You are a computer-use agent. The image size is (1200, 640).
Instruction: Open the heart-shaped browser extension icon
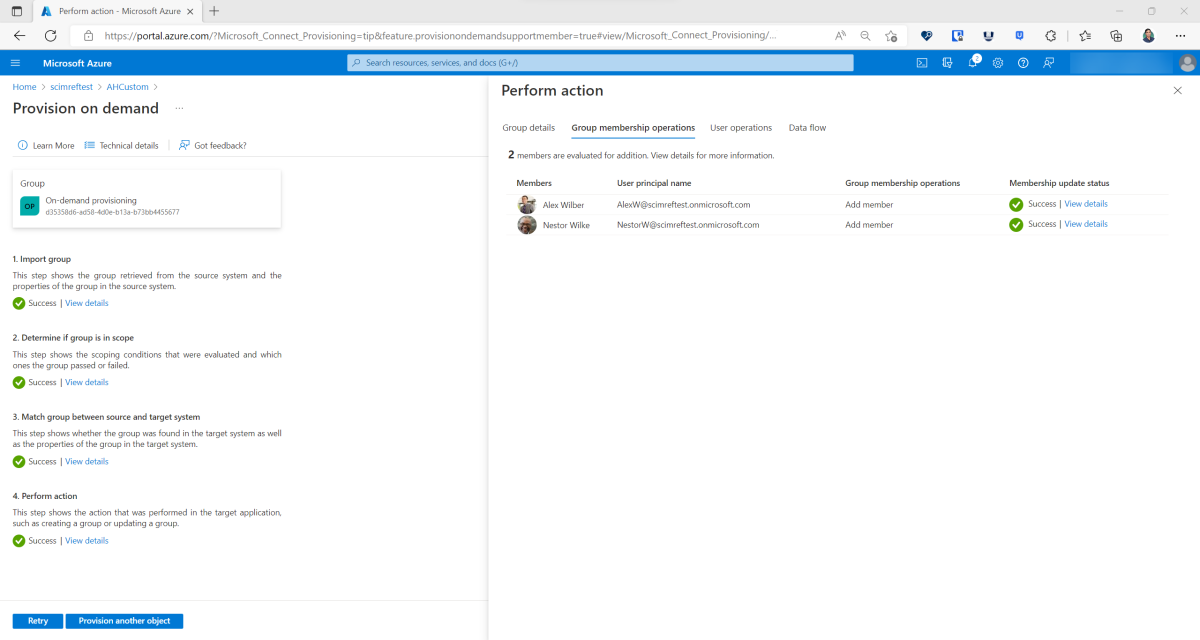click(927, 35)
